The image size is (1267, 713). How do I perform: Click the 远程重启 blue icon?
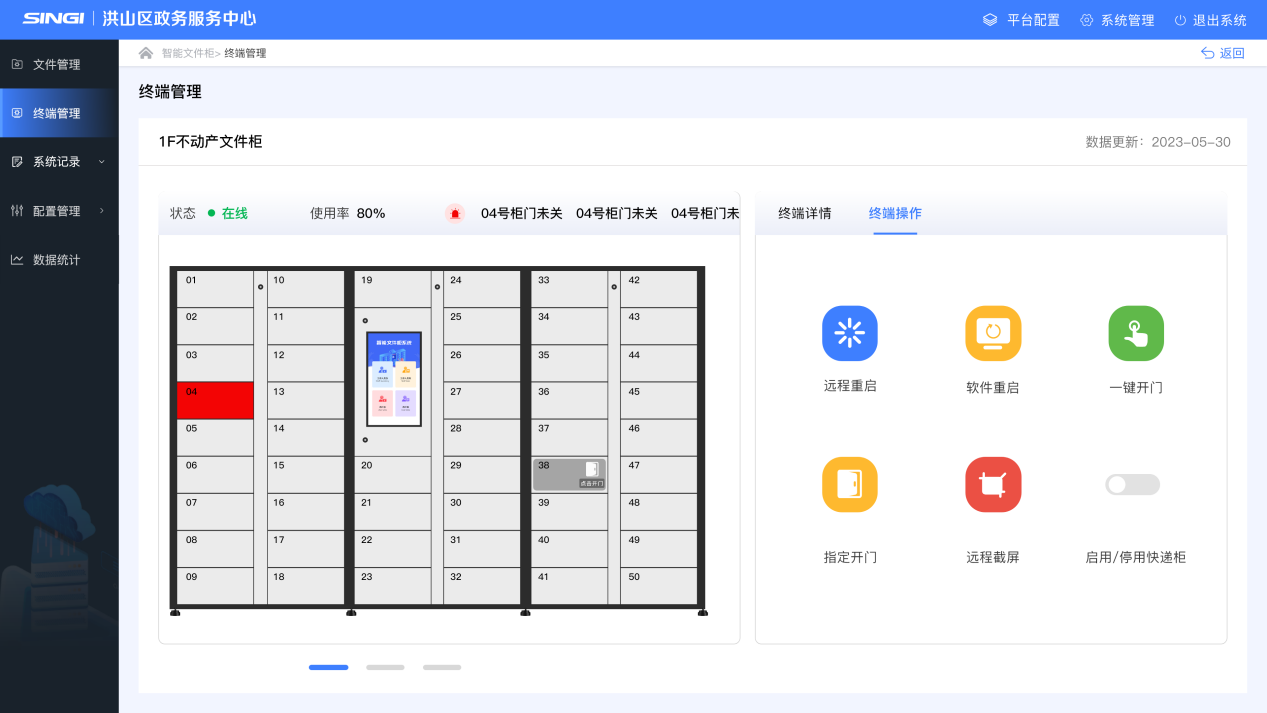pos(849,333)
